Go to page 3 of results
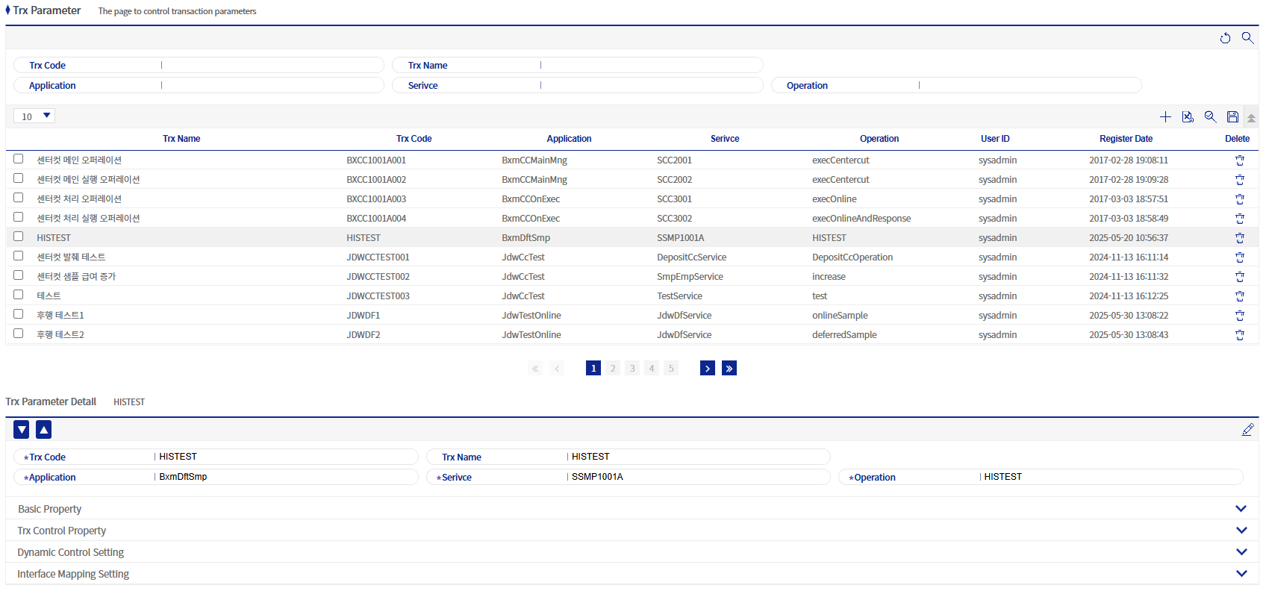Image resolution: width=1266 pixels, height=597 pixels. pyautogui.click(x=632, y=368)
